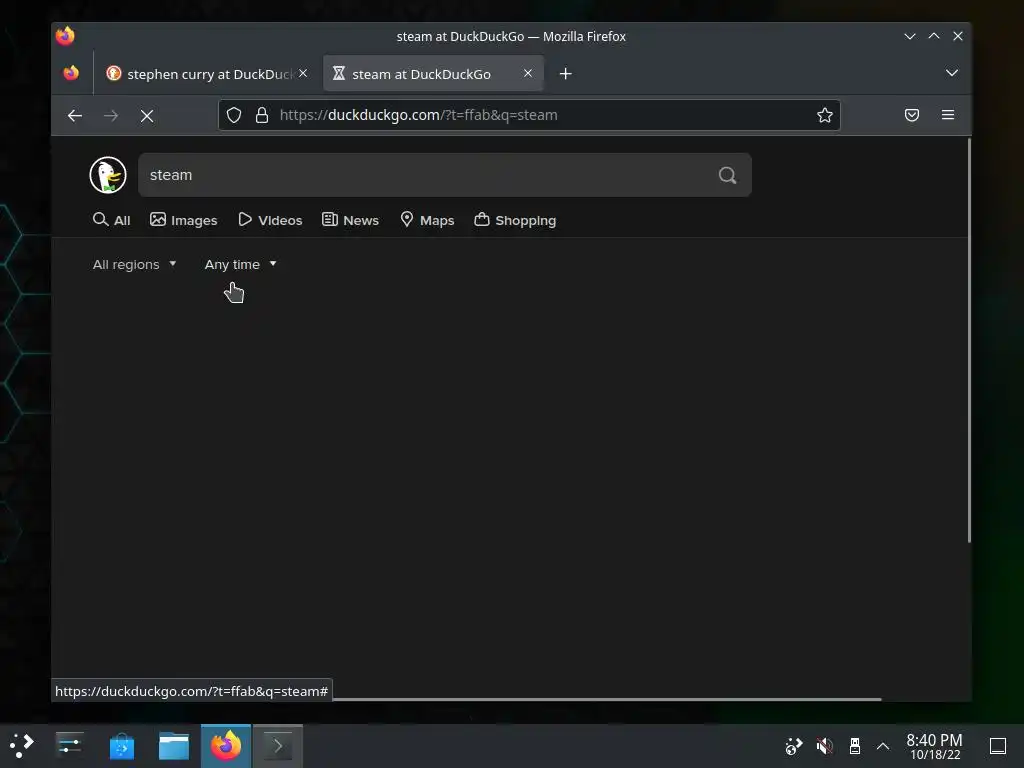Open tracking protection shield icon
Screen dimensions: 1024x768
[x=234, y=116]
